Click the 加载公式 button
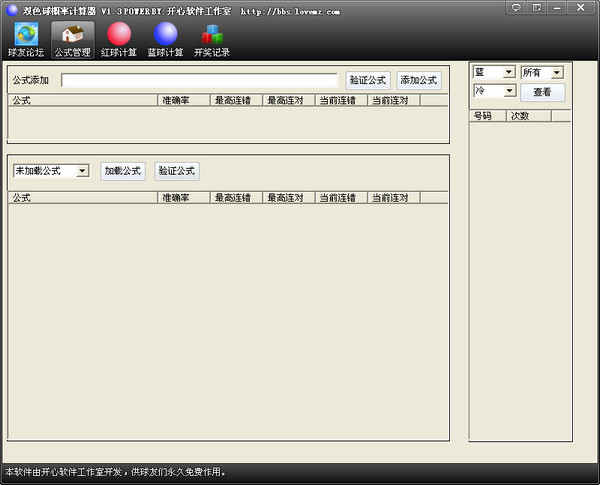Screen dimensions: 600x485 click(x=123, y=171)
